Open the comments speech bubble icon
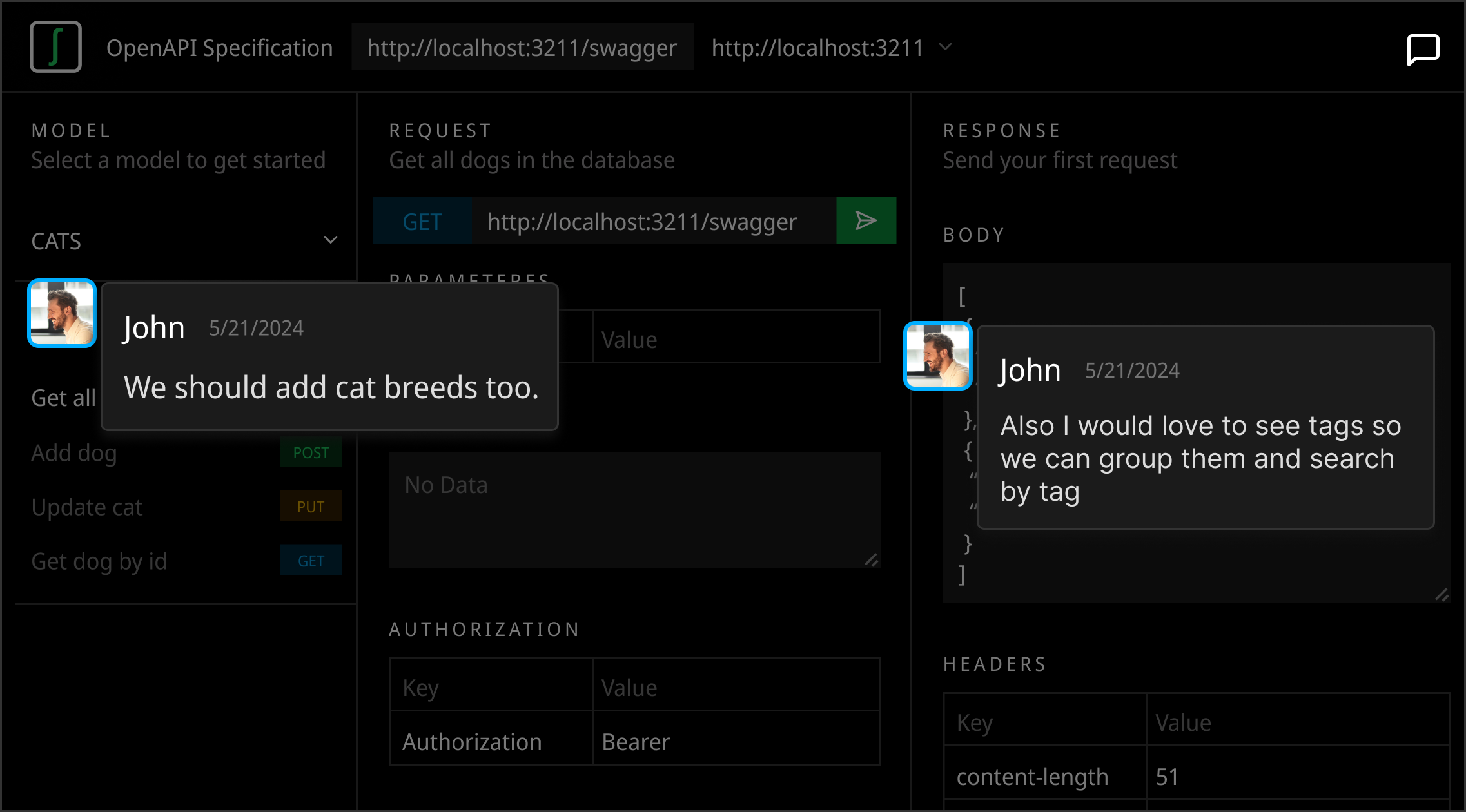The height and width of the screenshot is (812, 1466). click(1423, 50)
